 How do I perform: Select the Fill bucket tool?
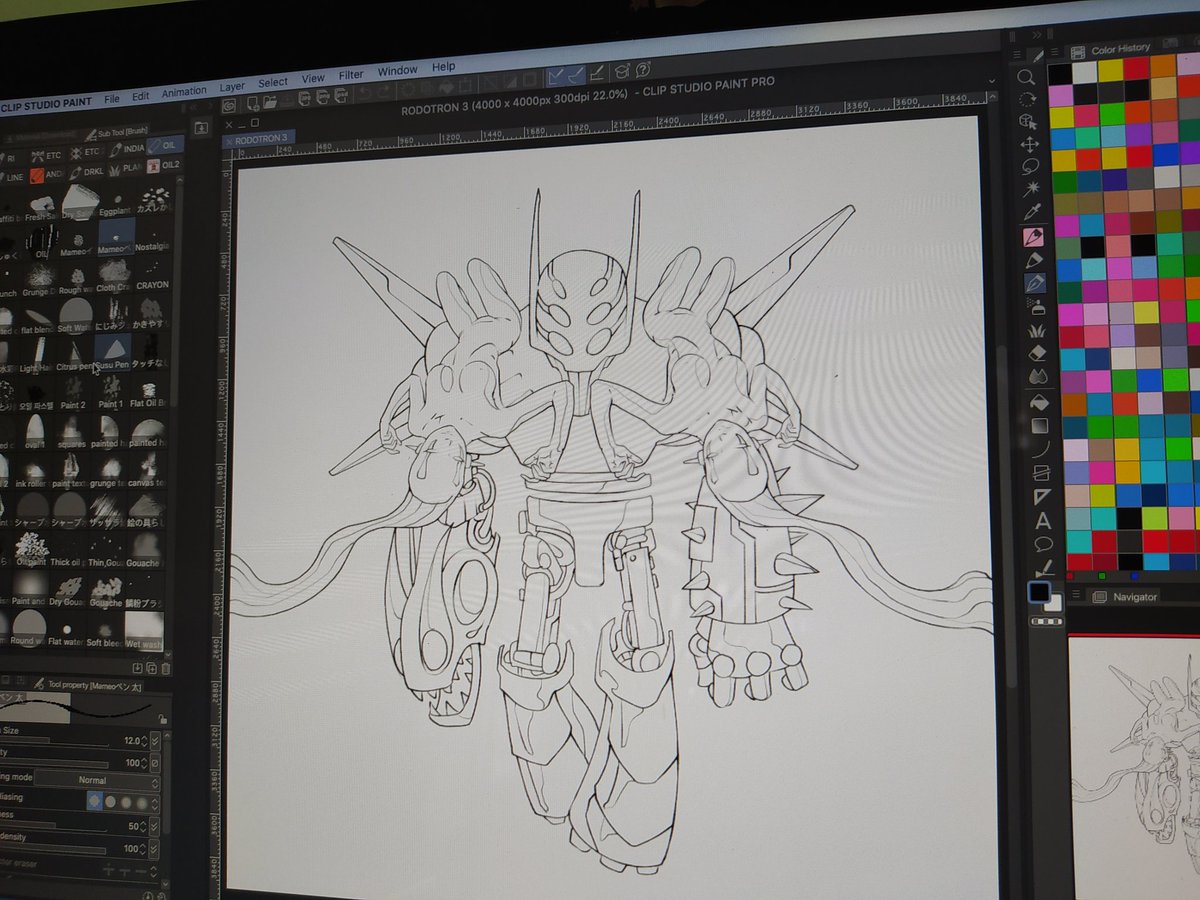click(1040, 403)
